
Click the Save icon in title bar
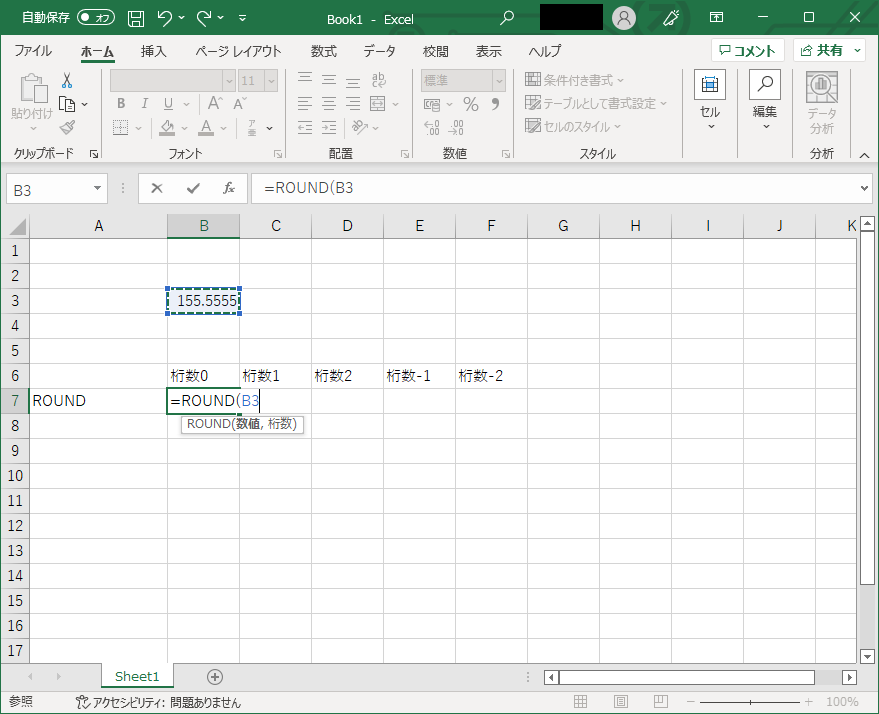pos(136,18)
